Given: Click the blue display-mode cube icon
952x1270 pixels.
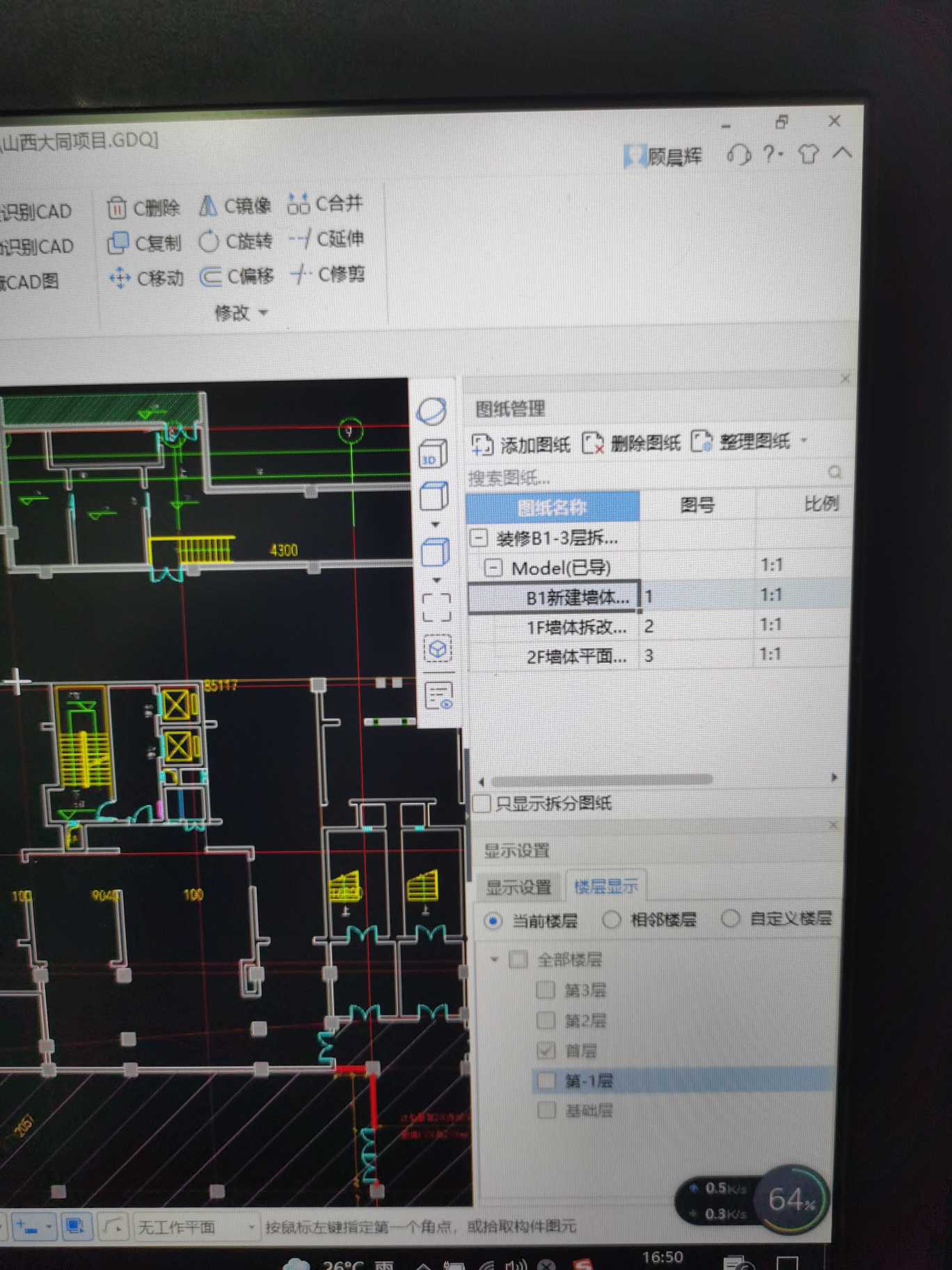Looking at the screenshot, I should click(436, 553).
